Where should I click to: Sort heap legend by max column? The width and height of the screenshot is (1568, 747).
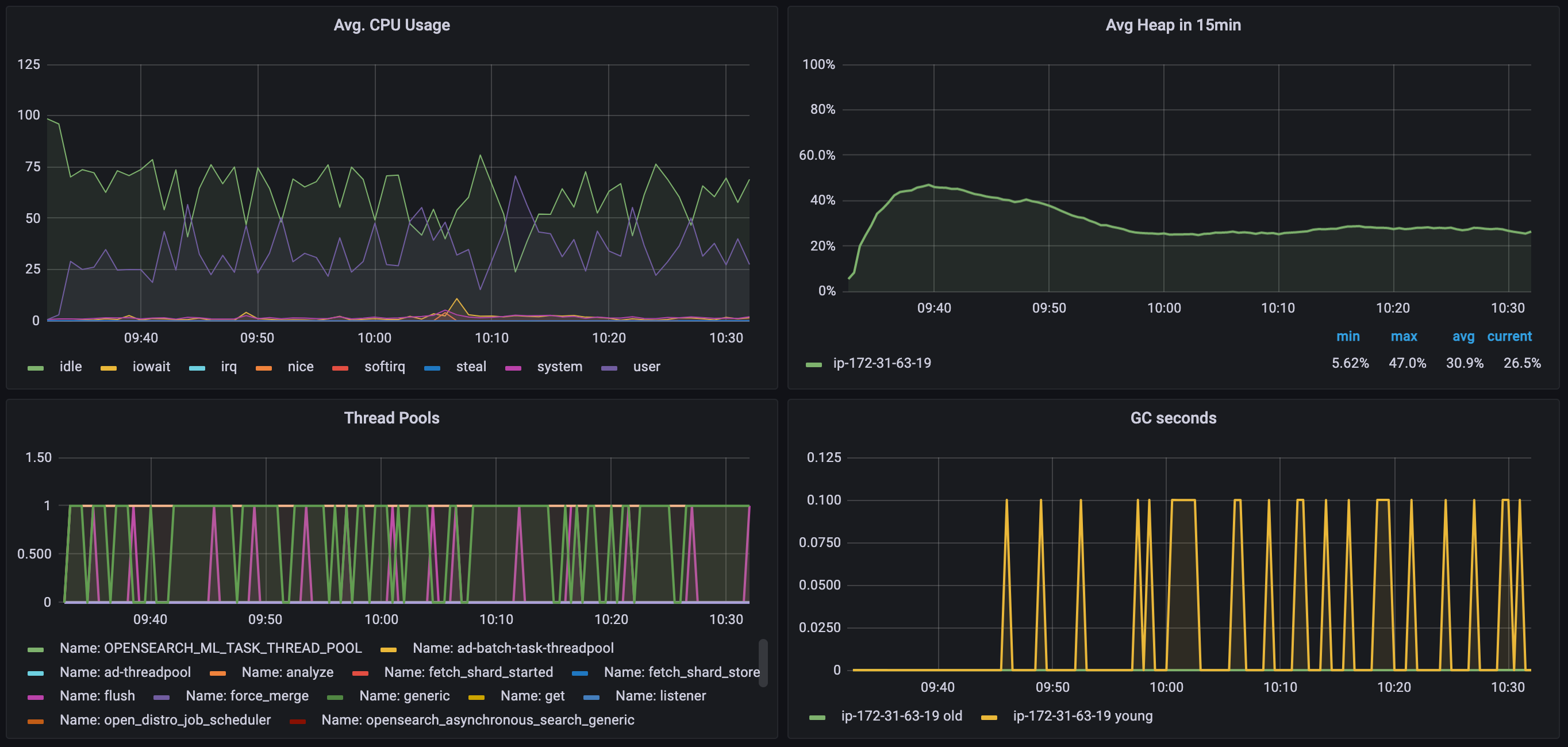1404,336
